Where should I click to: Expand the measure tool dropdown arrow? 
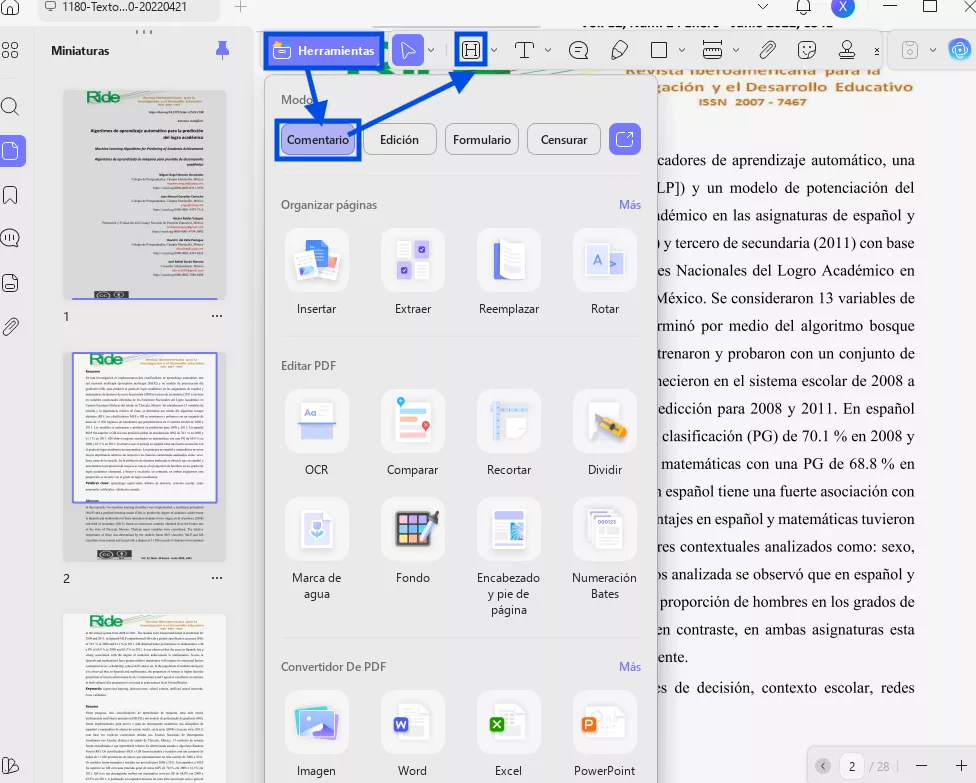(736, 50)
